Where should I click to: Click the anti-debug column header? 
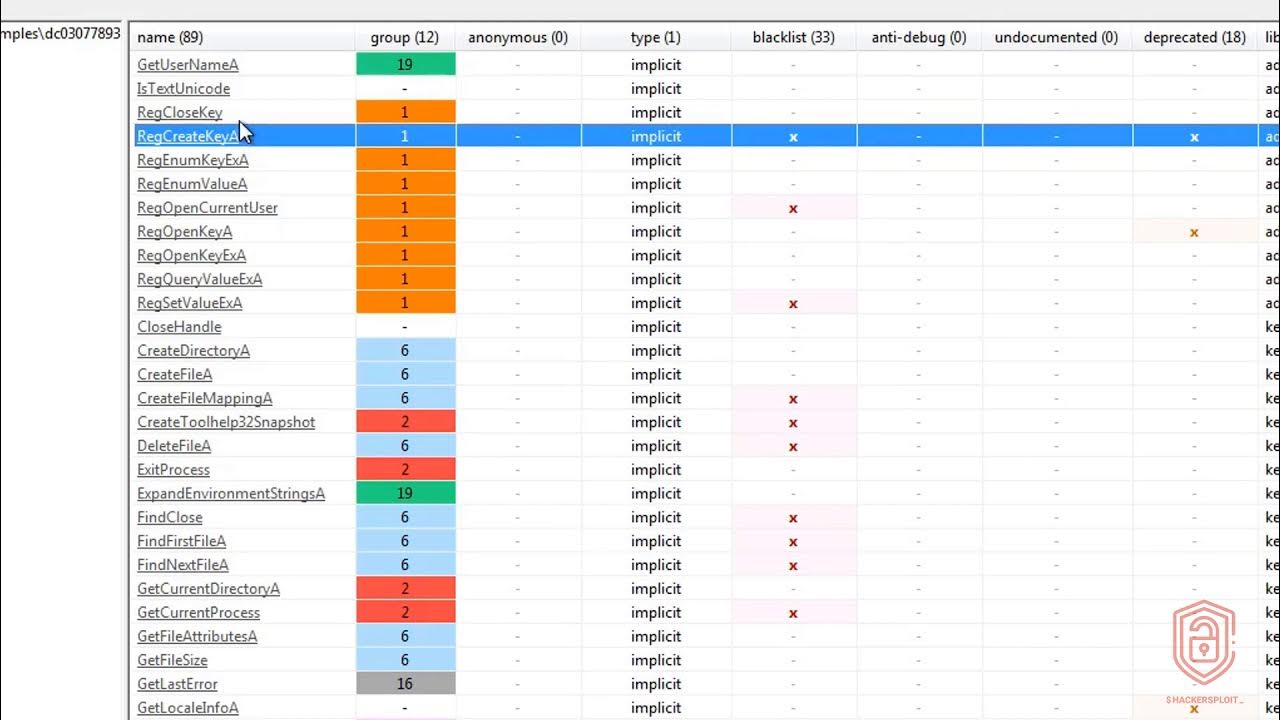coord(918,37)
